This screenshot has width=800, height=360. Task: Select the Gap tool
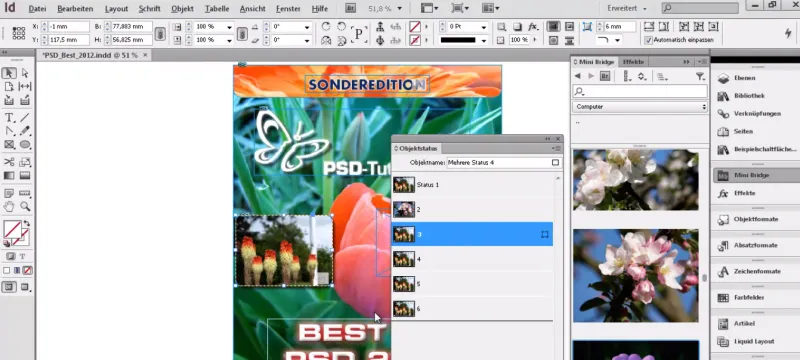click(25, 87)
